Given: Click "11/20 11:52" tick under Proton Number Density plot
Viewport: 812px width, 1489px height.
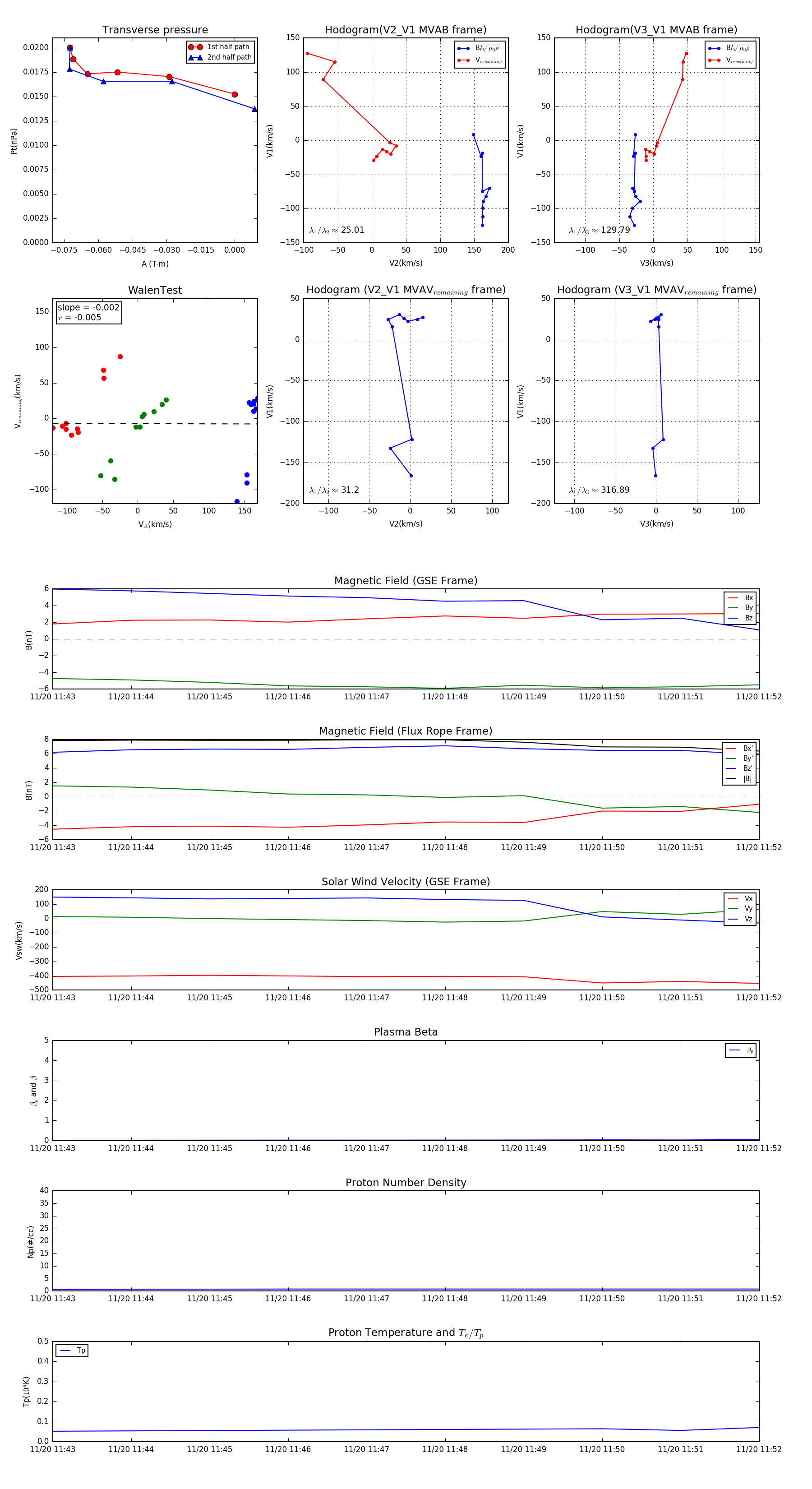Looking at the screenshot, I should coord(759,1299).
